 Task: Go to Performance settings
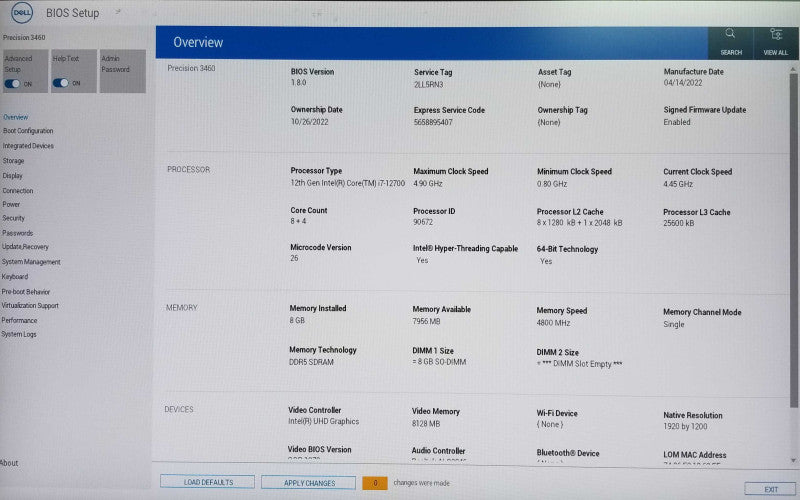coord(19,320)
